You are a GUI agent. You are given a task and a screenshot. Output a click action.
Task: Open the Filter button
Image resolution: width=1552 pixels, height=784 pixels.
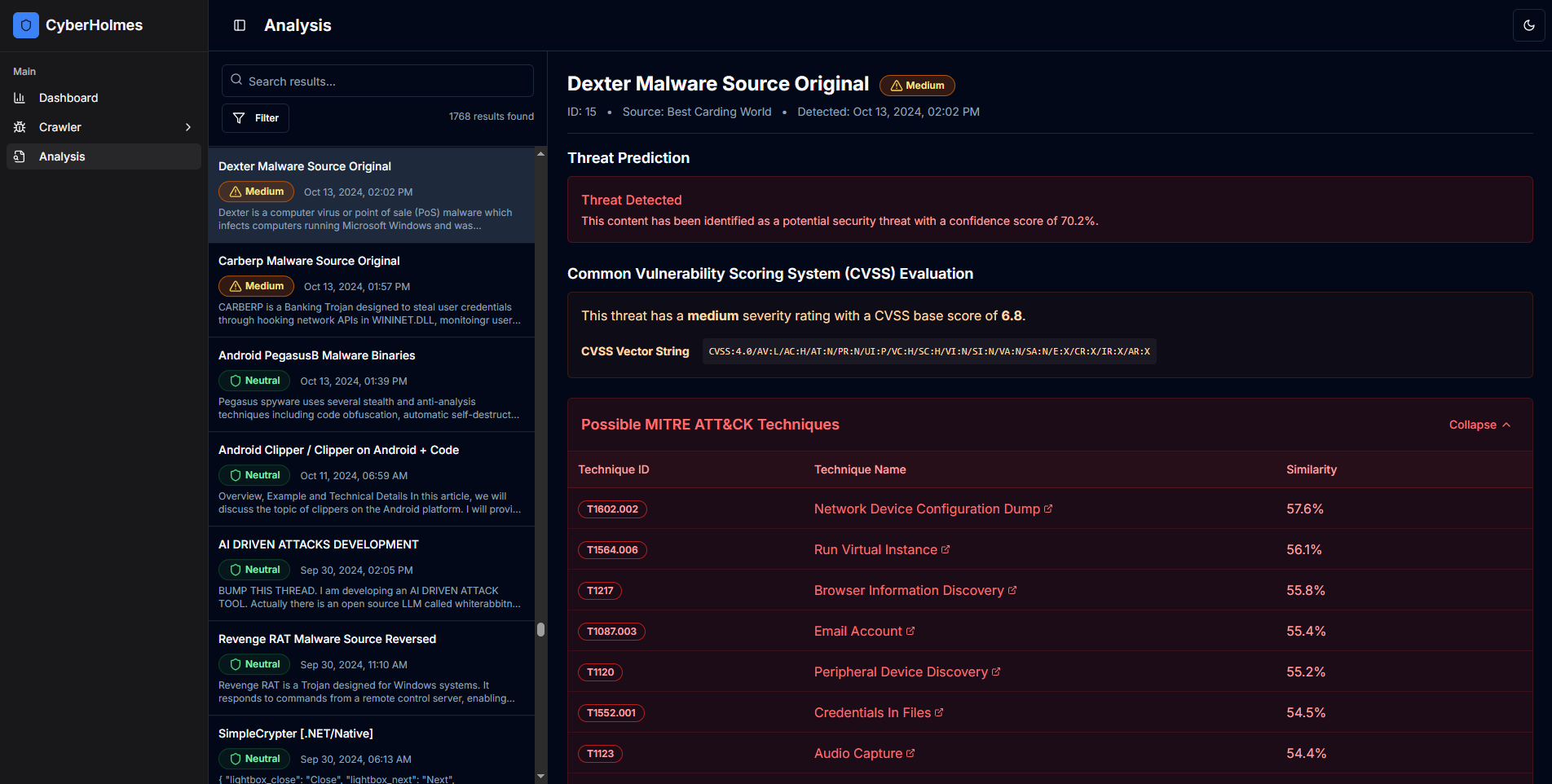(x=255, y=118)
